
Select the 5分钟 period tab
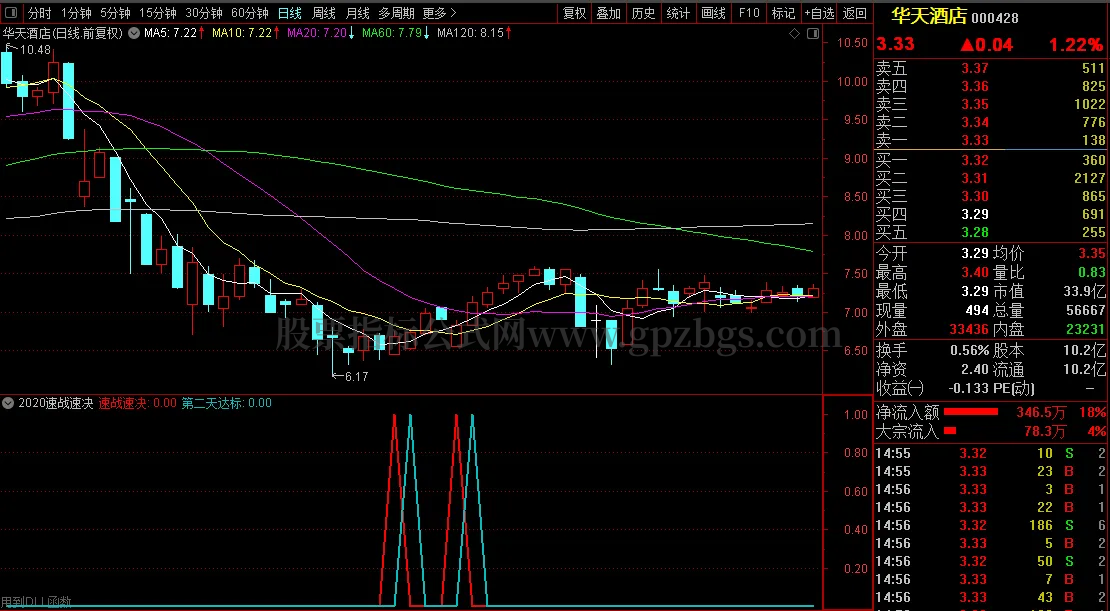click(115, 13)
